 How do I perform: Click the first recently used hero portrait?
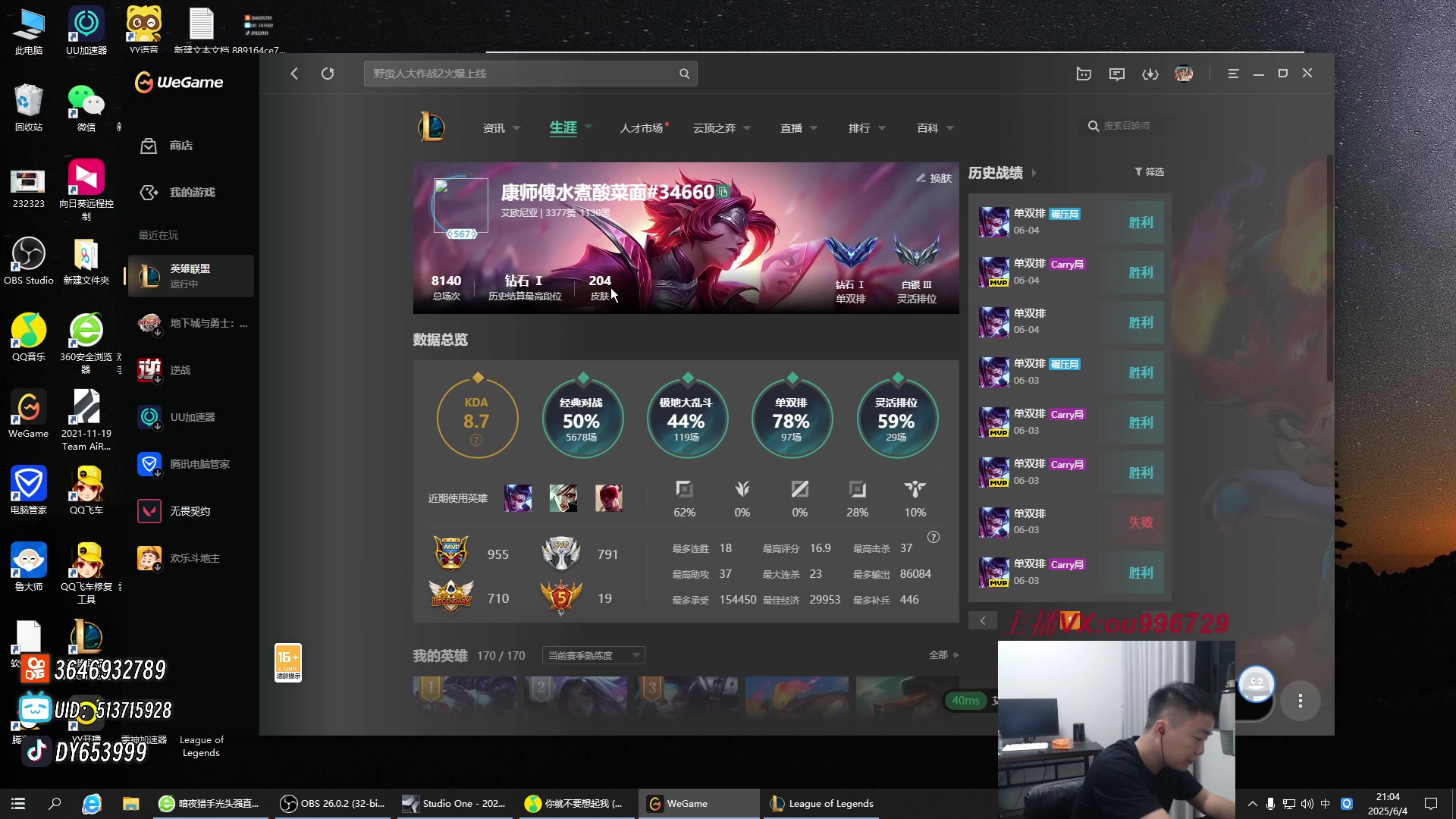[x=518, y=498]
